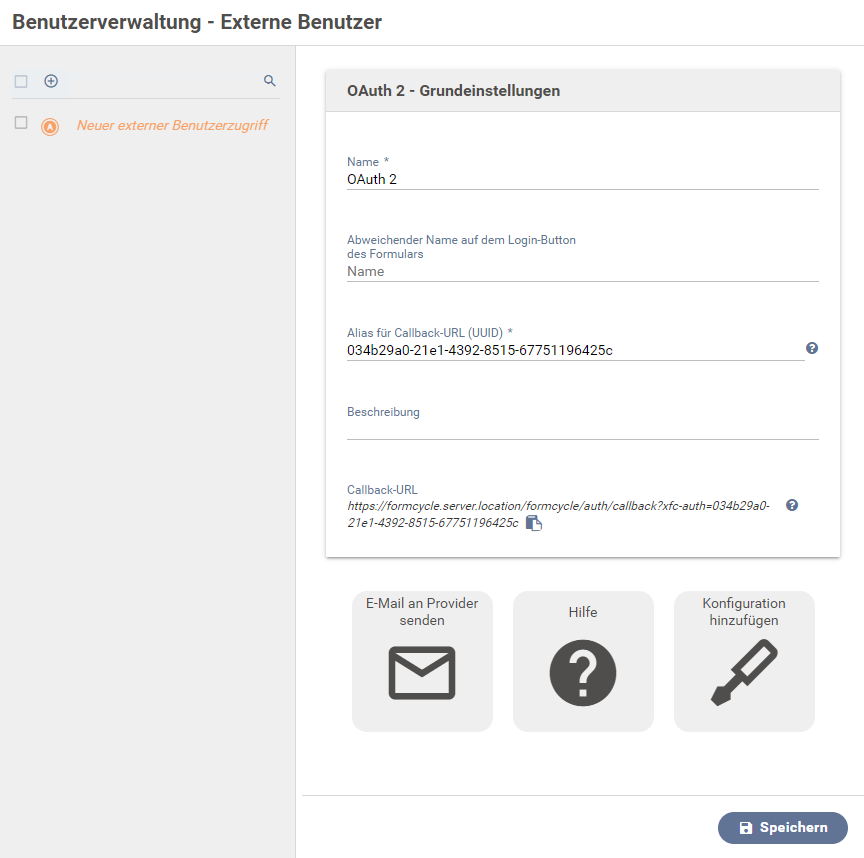Select Neuer externer Benutzerzugriff list entry
The height and width of the screenshot is (858, 864).
[x=172, y=126]
